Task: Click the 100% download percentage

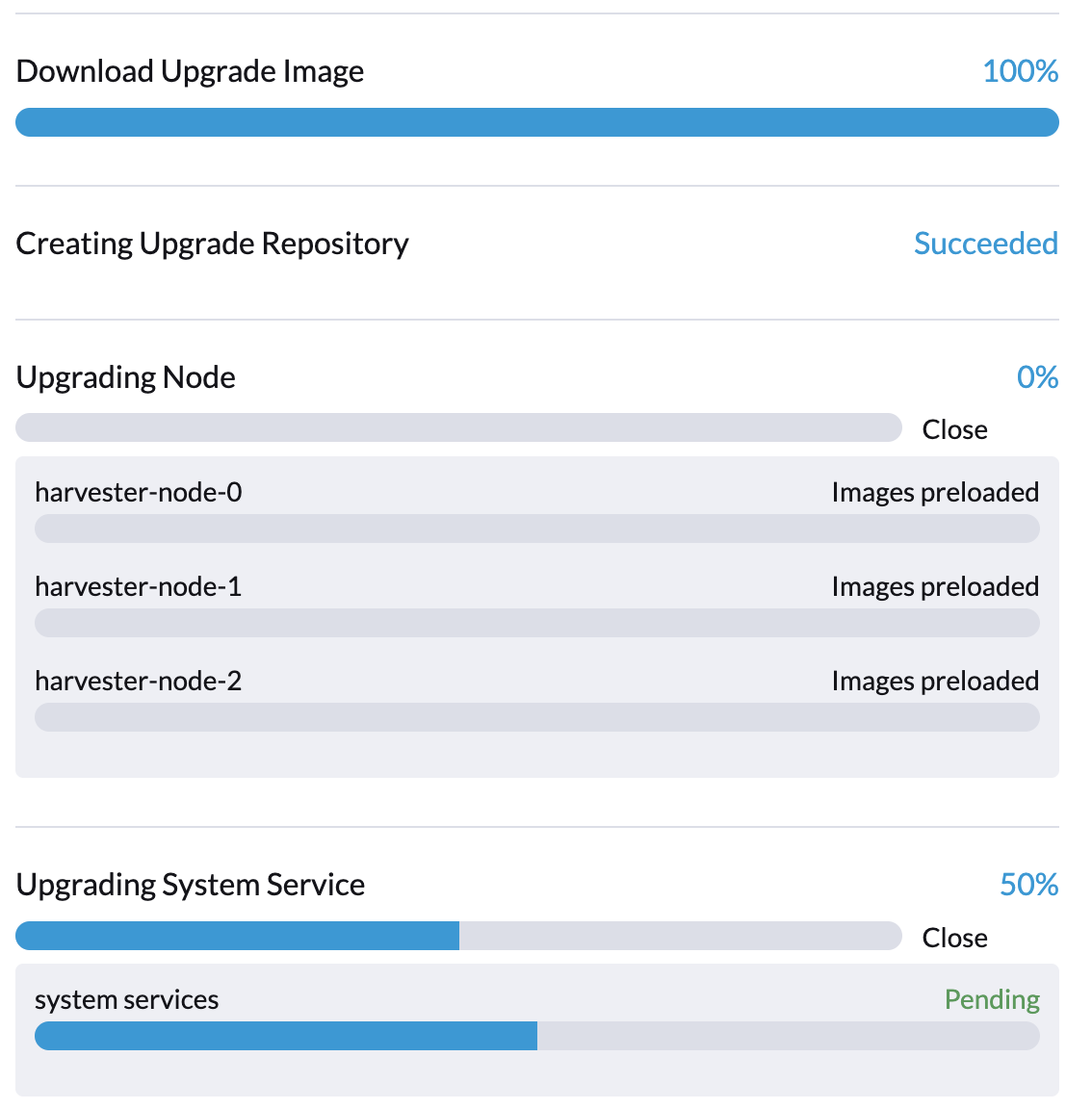Action: pos(1020,71)
